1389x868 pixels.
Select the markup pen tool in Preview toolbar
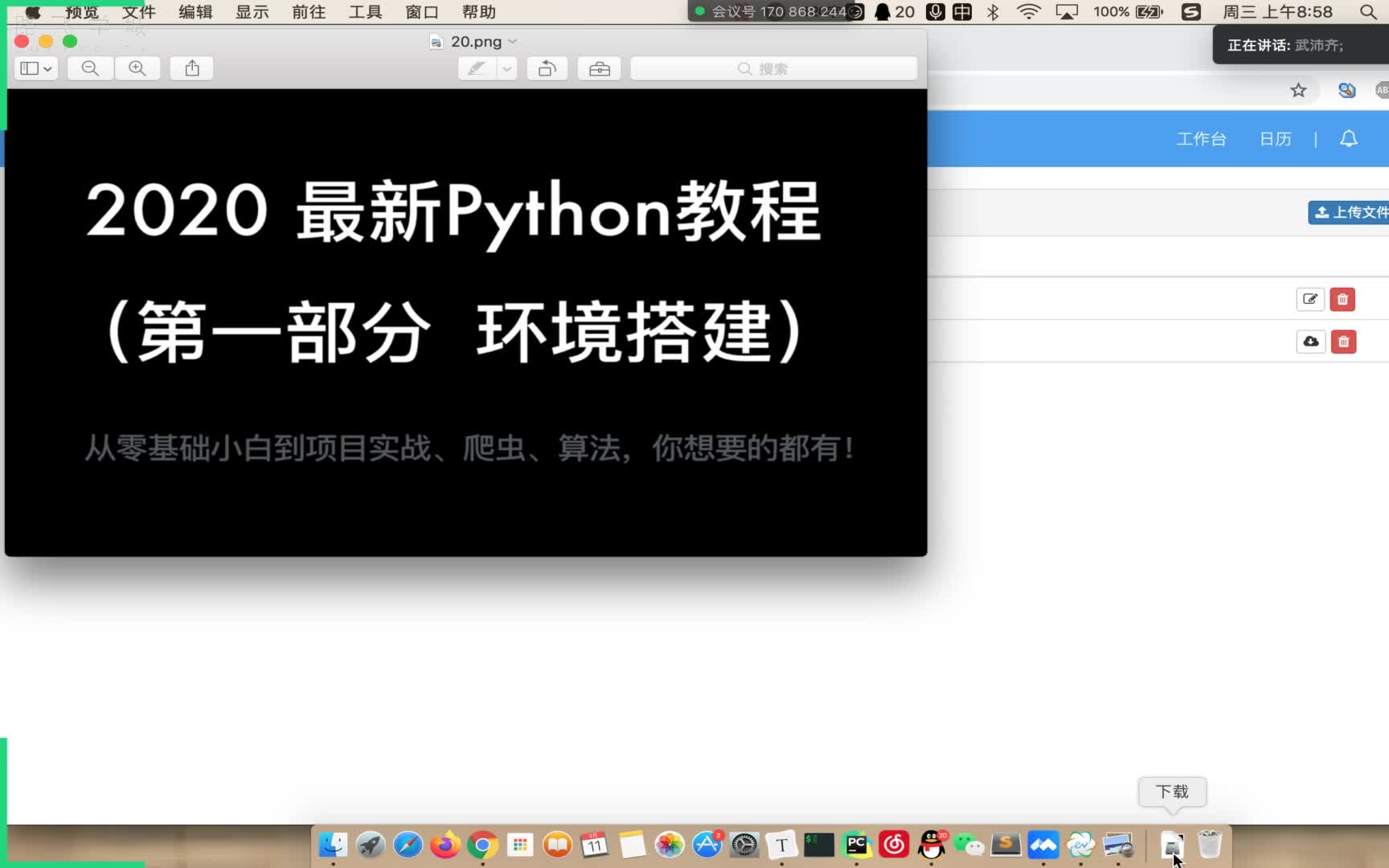click(477, 68)
